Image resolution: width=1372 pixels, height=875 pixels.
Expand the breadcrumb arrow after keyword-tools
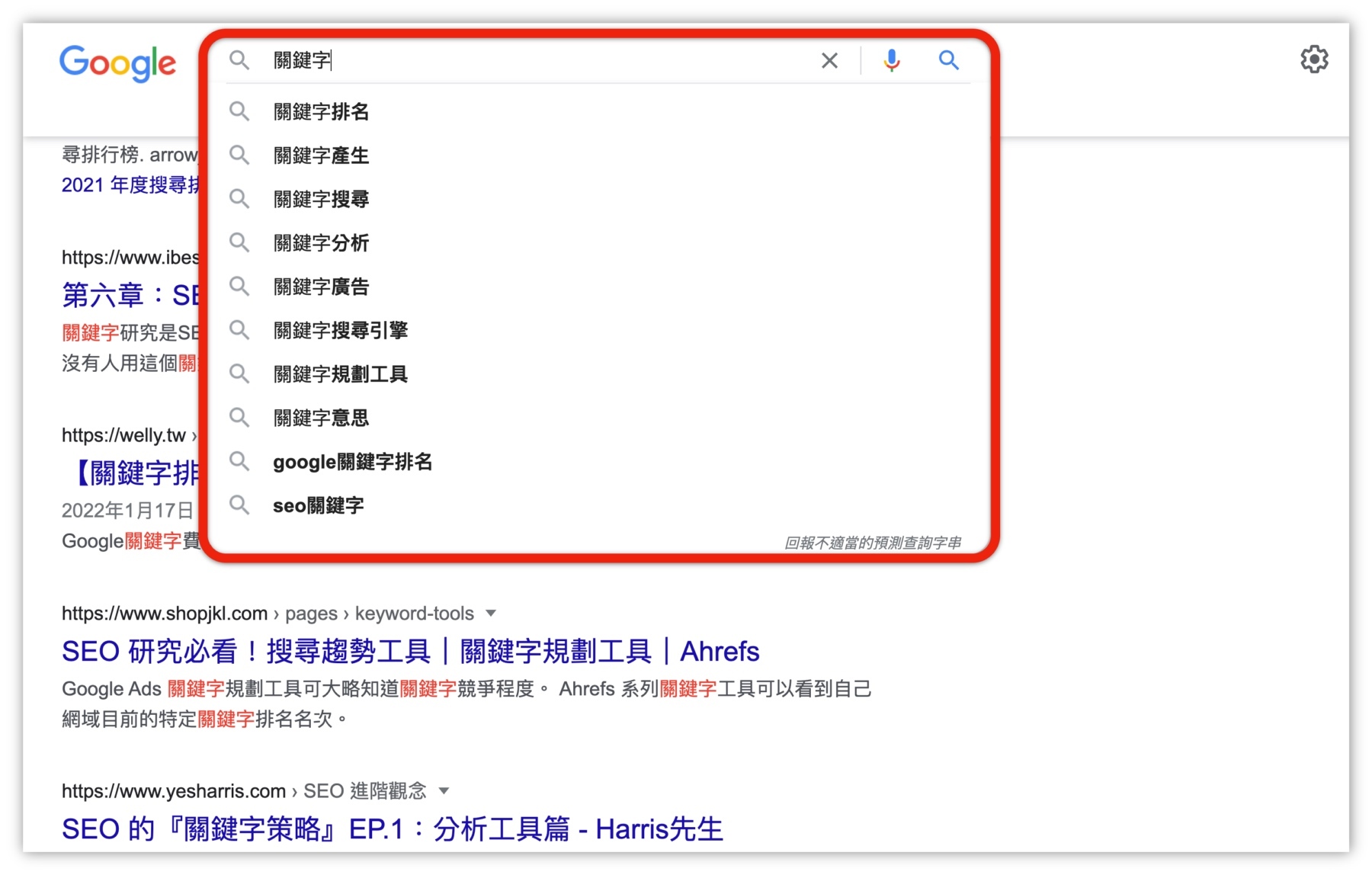[x=492, y=613]
